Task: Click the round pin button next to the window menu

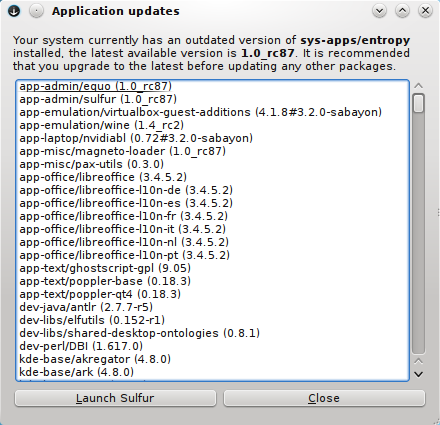Action: point(36,11)
